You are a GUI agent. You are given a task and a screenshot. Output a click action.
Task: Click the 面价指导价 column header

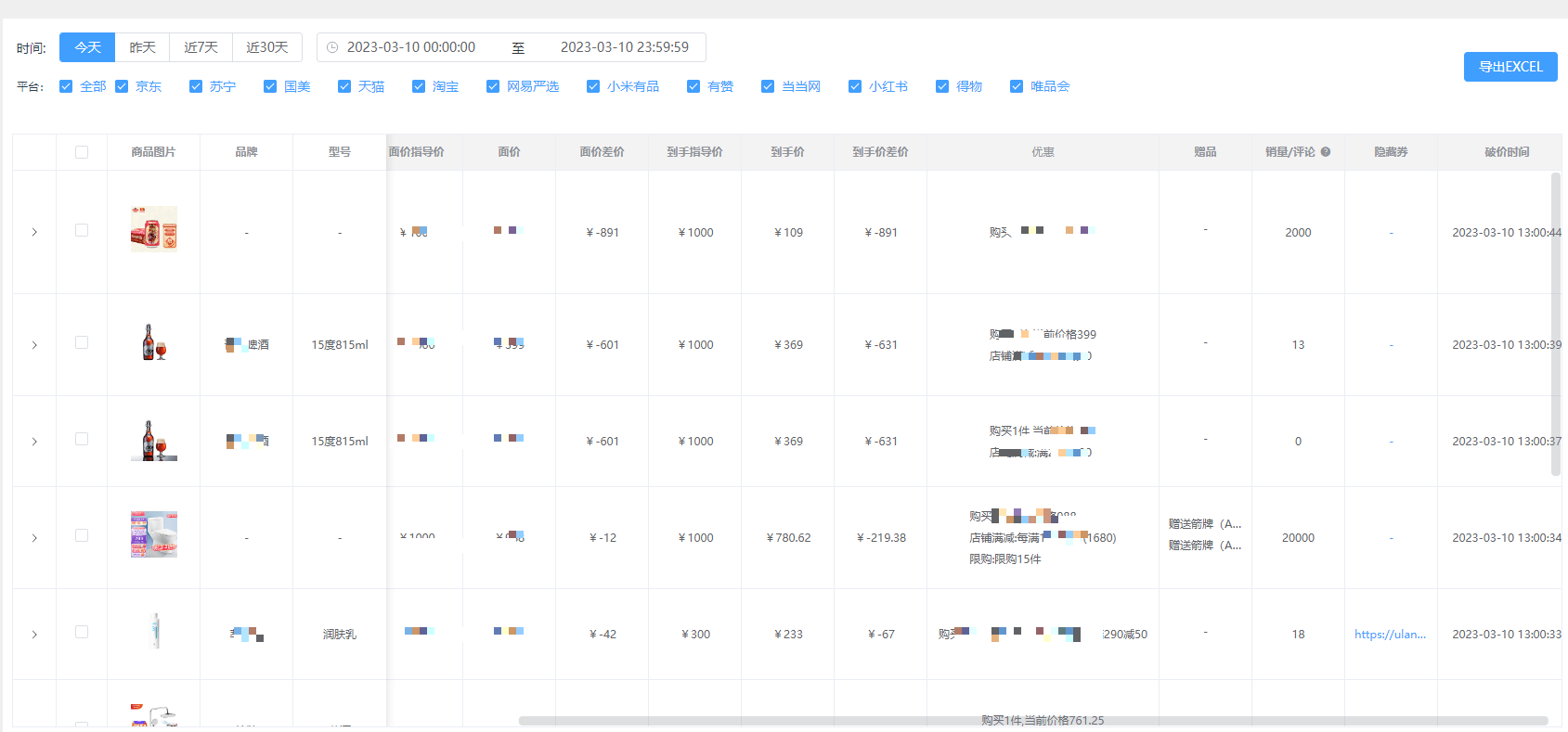416,152
